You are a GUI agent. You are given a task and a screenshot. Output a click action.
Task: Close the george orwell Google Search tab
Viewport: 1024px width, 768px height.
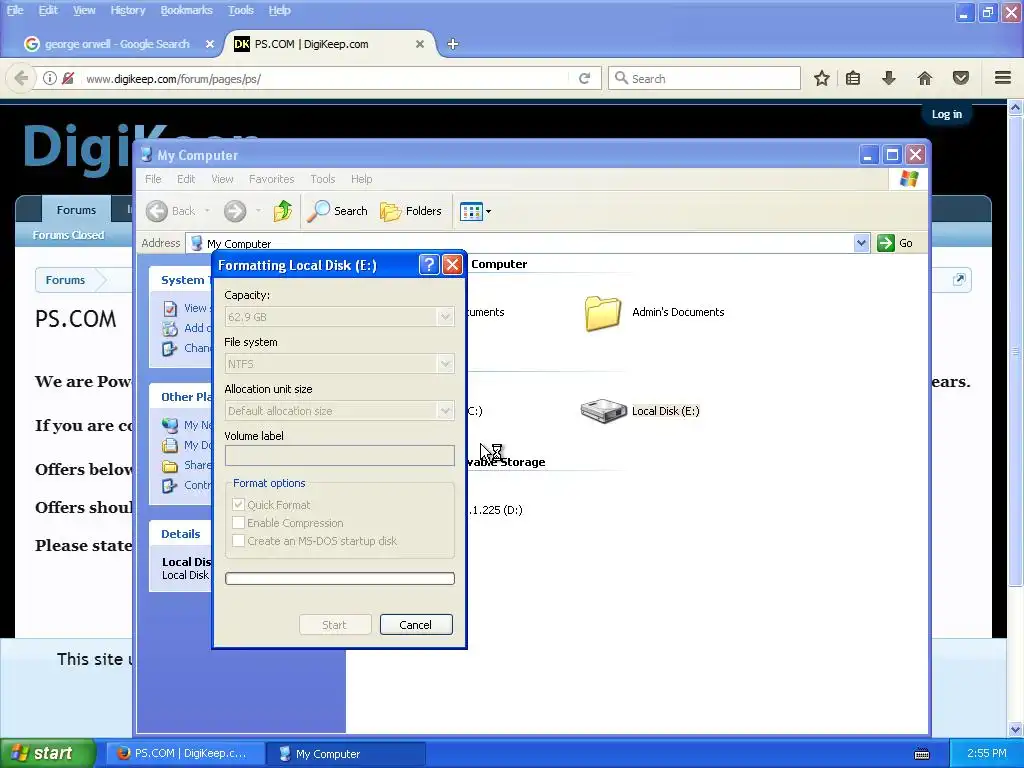tap(210, 44)
